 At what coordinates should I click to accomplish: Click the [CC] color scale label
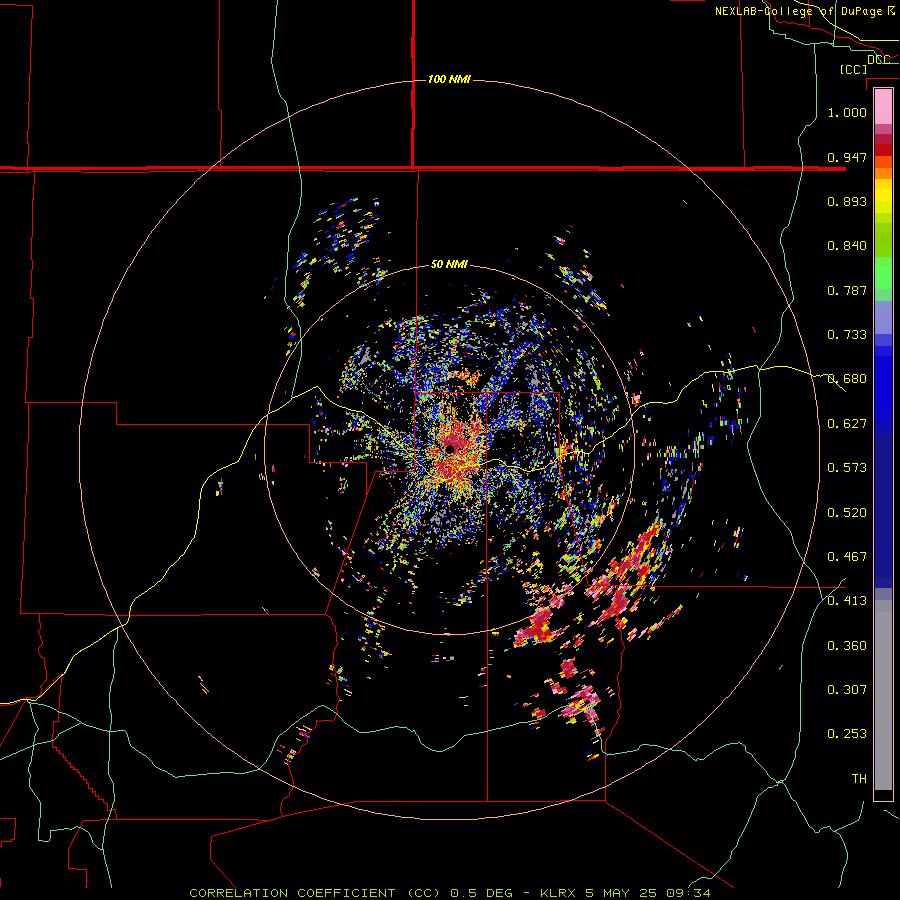[853, 69]
